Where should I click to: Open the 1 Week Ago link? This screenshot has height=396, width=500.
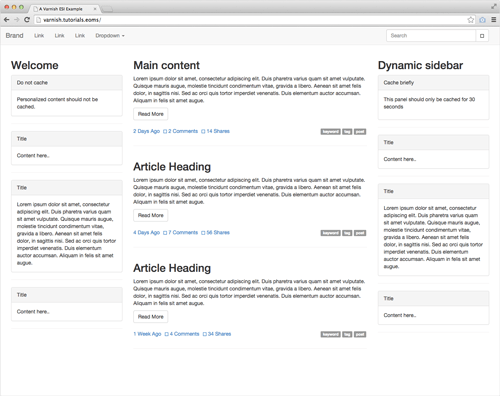point(147,334)
